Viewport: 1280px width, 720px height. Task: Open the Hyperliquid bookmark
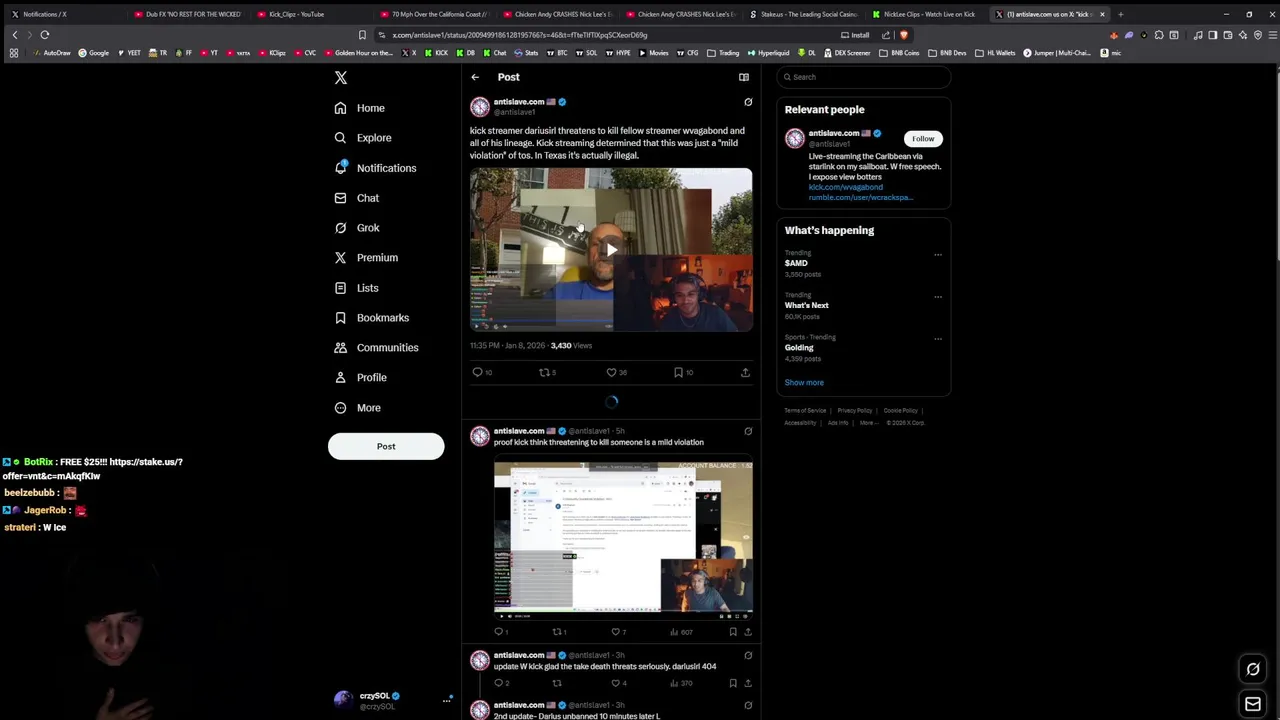(768, 53)
